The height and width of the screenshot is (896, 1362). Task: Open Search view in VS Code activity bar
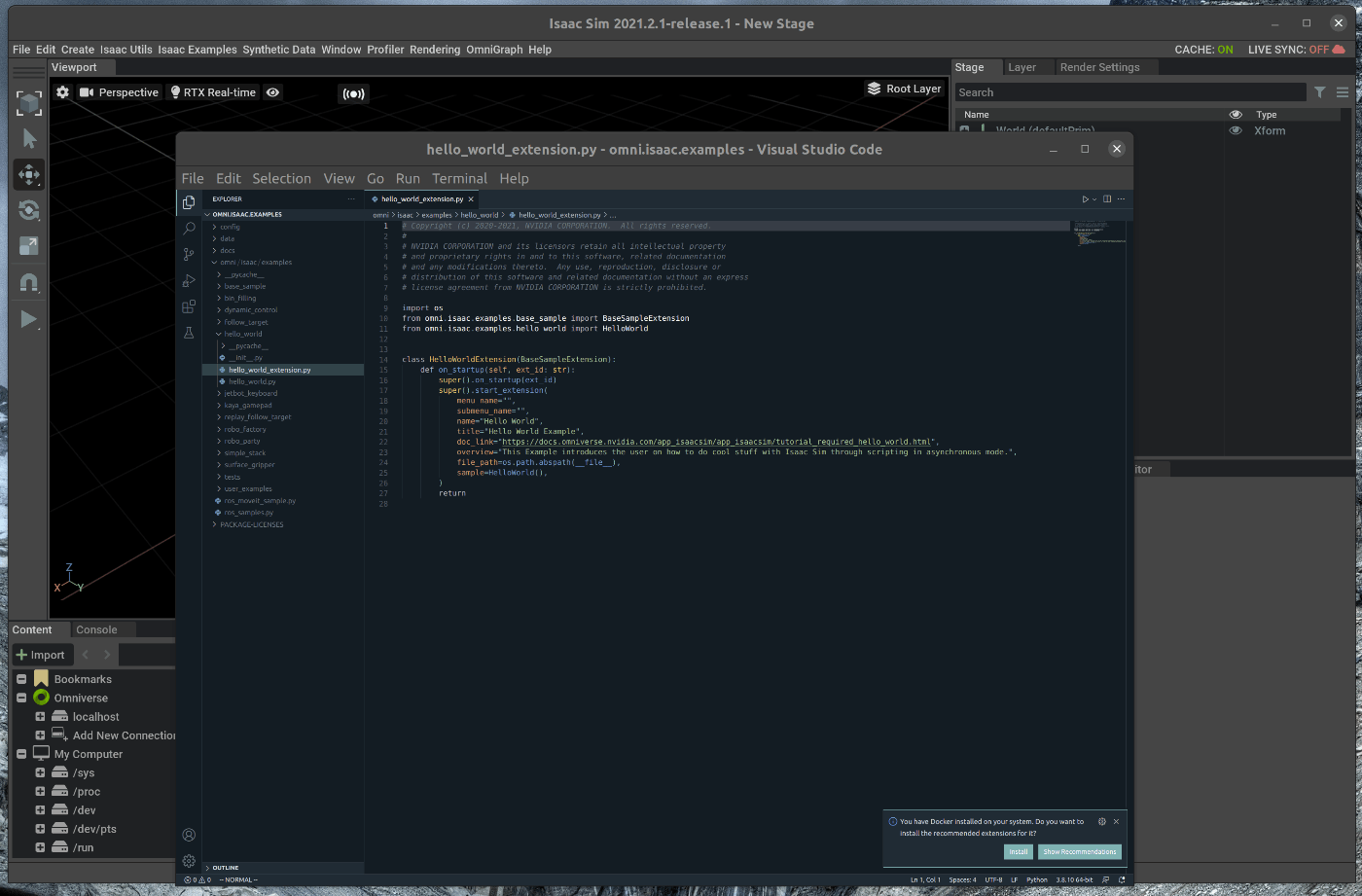pos(189,229)
